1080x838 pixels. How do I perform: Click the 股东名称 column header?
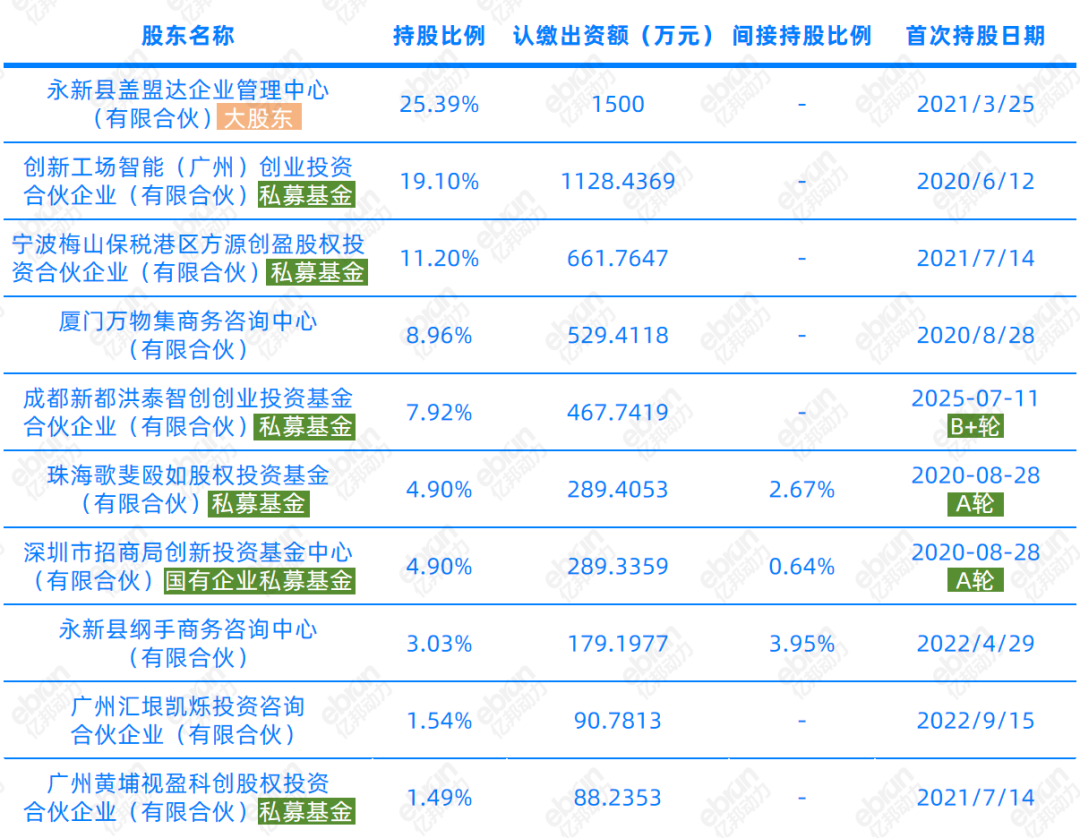[187, 36]
